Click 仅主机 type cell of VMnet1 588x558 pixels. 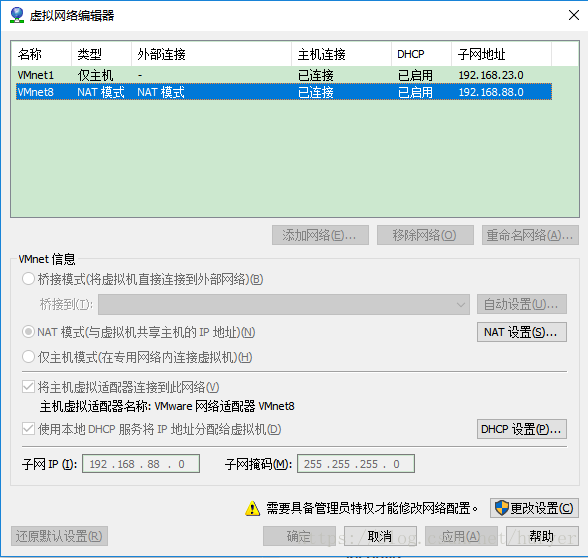coord(95,75)
